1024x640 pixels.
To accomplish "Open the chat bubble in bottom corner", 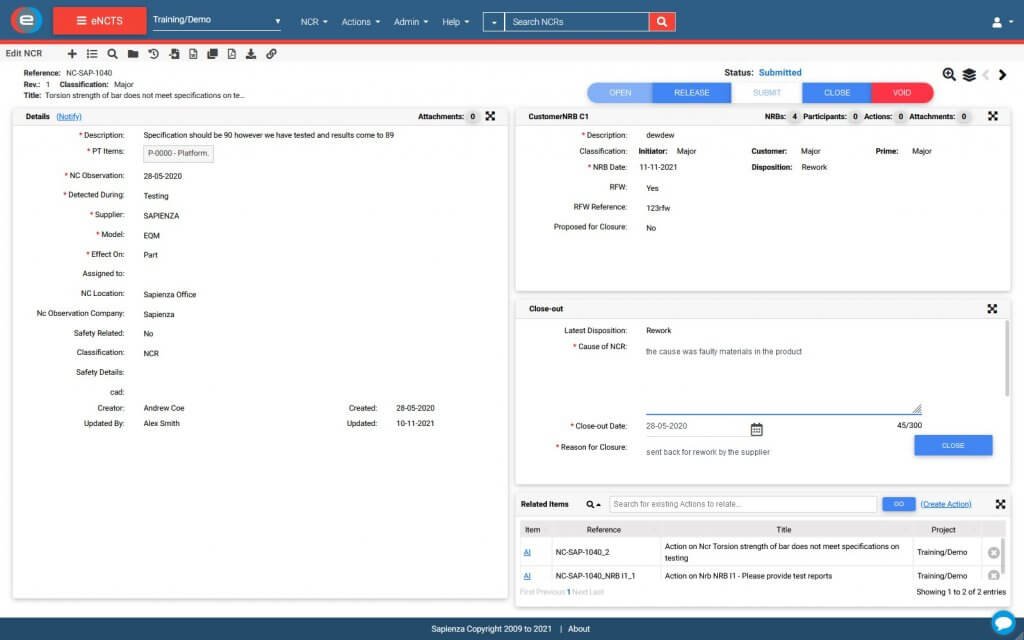I will [x=1003, y=621].
